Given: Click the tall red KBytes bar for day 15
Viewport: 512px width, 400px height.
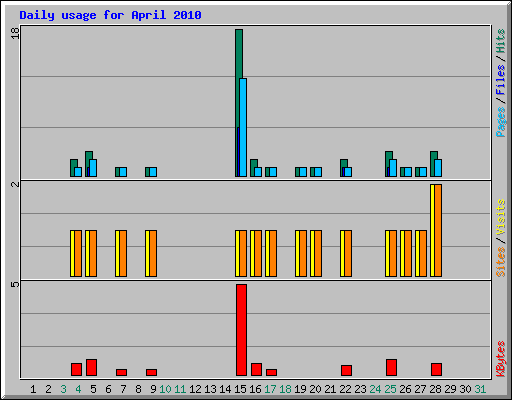Looking at the screenshot, I should click(241, 330).
